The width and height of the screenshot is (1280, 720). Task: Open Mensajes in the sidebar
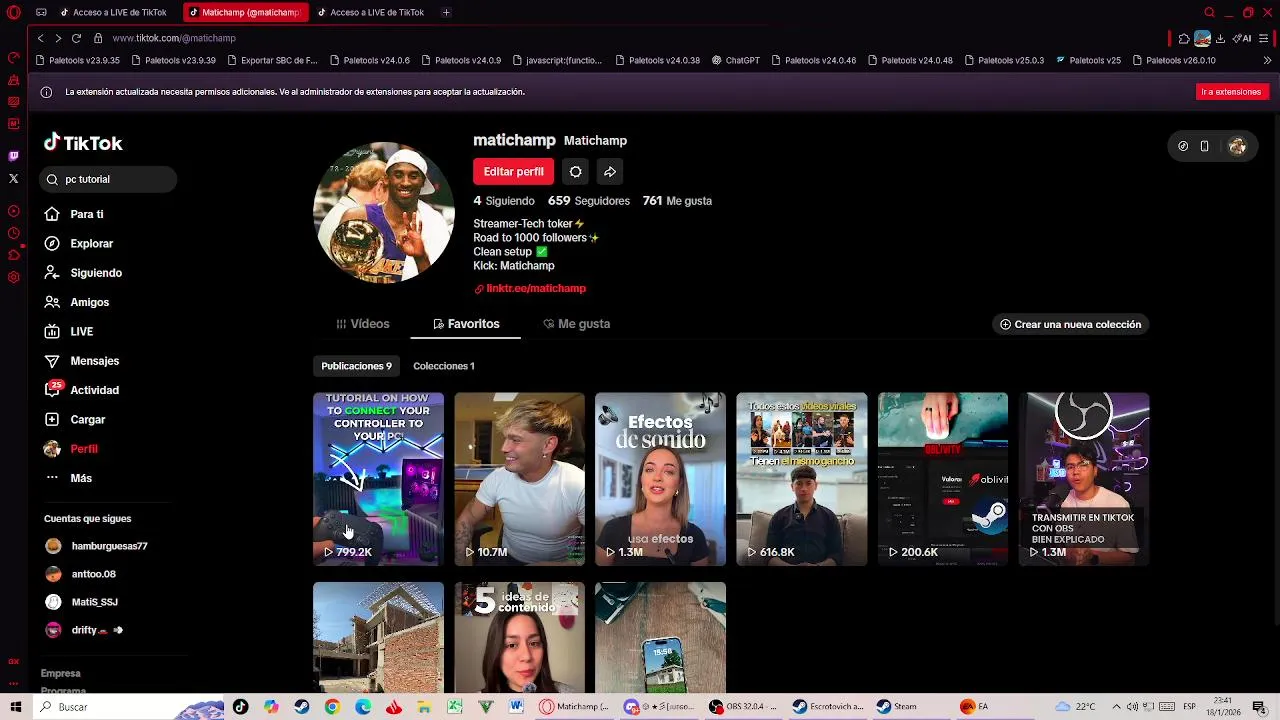pos(81,361)
